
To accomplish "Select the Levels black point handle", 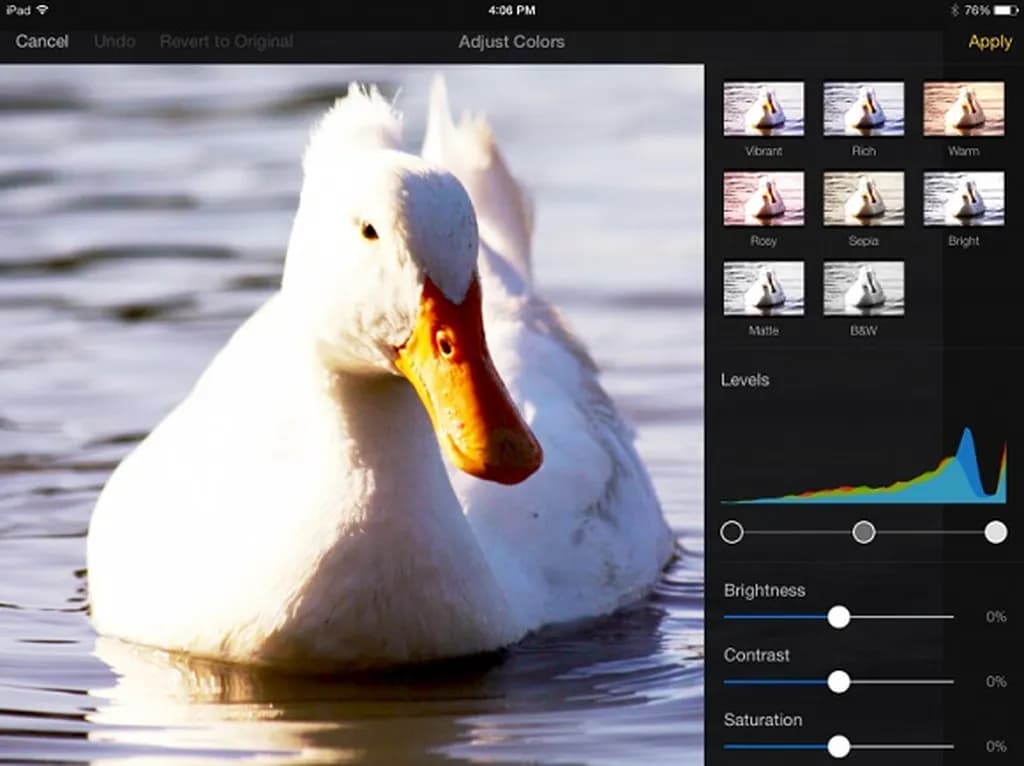I will [x=732, y=532].
